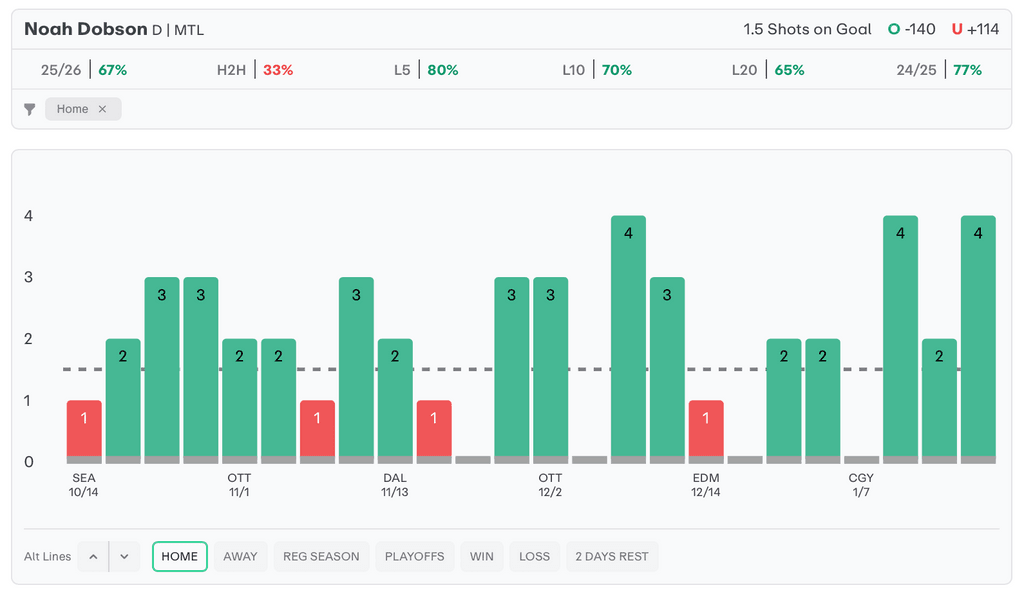This screenshot has height=598, width=1024.
Task: Select the Over -140 odds
Action: point(912,29)
